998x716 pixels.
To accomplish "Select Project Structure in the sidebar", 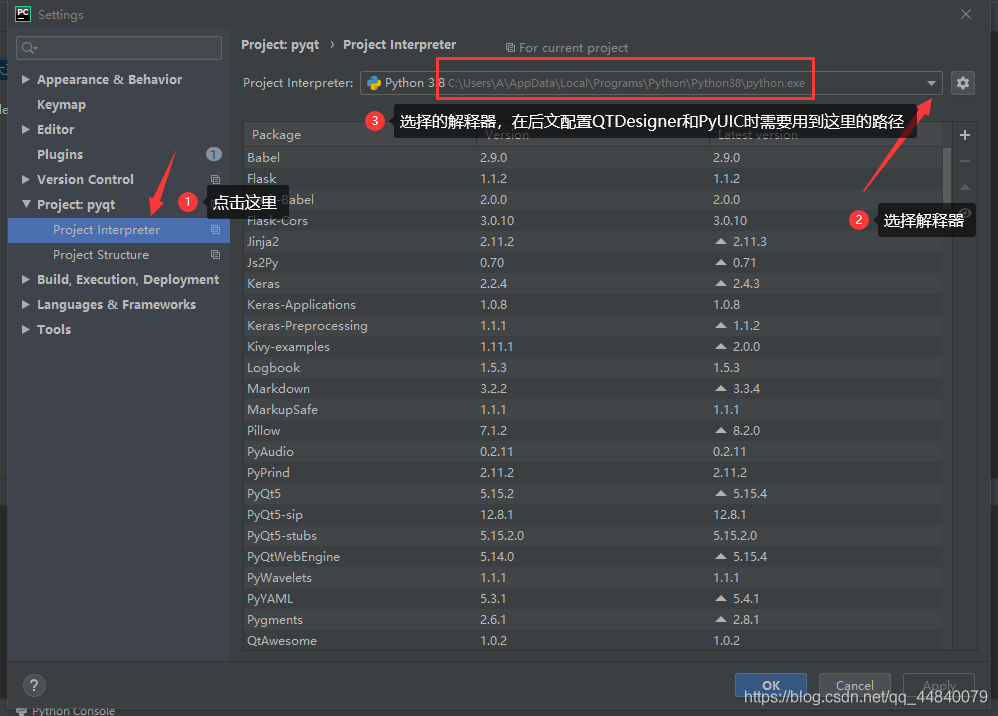I will (x=100, y=255).
